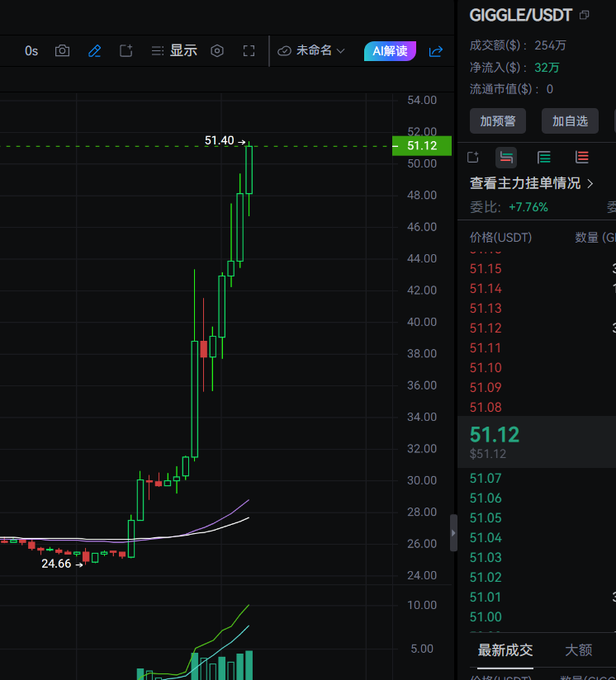Open chart settings hexagon icon
The height and width of the screenshot is (680, 616).
[217, 51]
